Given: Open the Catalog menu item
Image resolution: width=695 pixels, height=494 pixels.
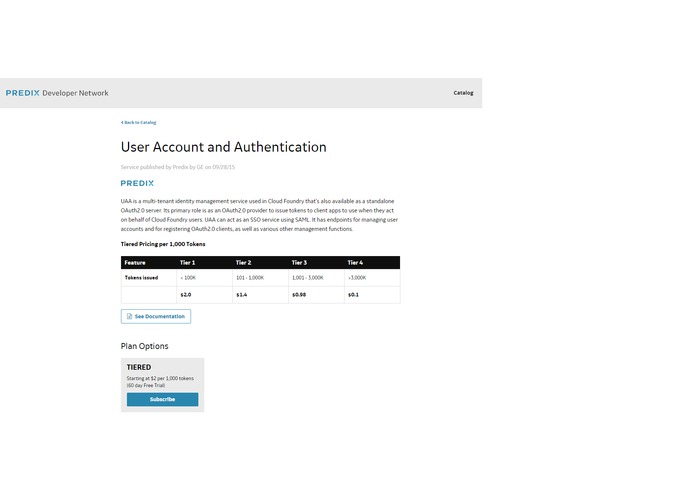Looking at the screenshot, I should click(x=463, y=93).
